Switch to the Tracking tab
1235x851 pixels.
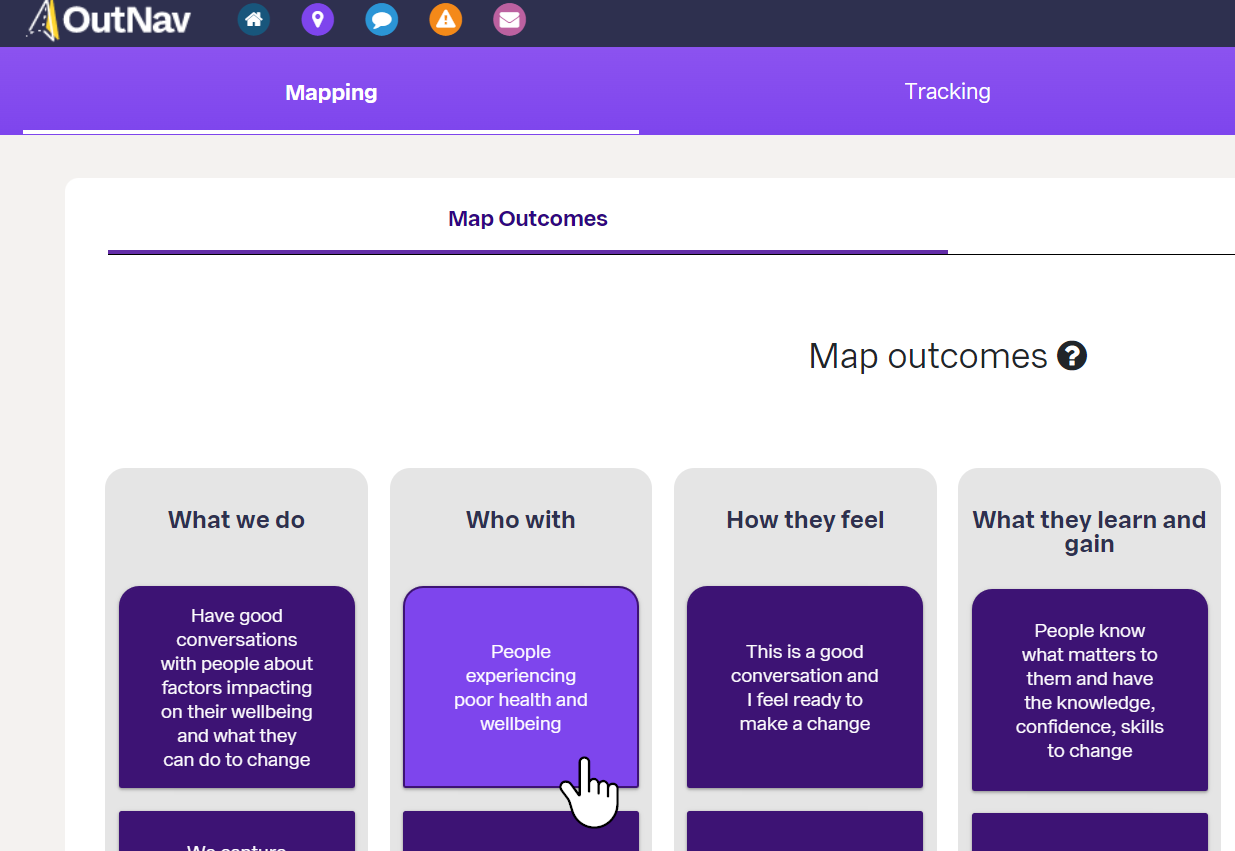click(947, 91)
